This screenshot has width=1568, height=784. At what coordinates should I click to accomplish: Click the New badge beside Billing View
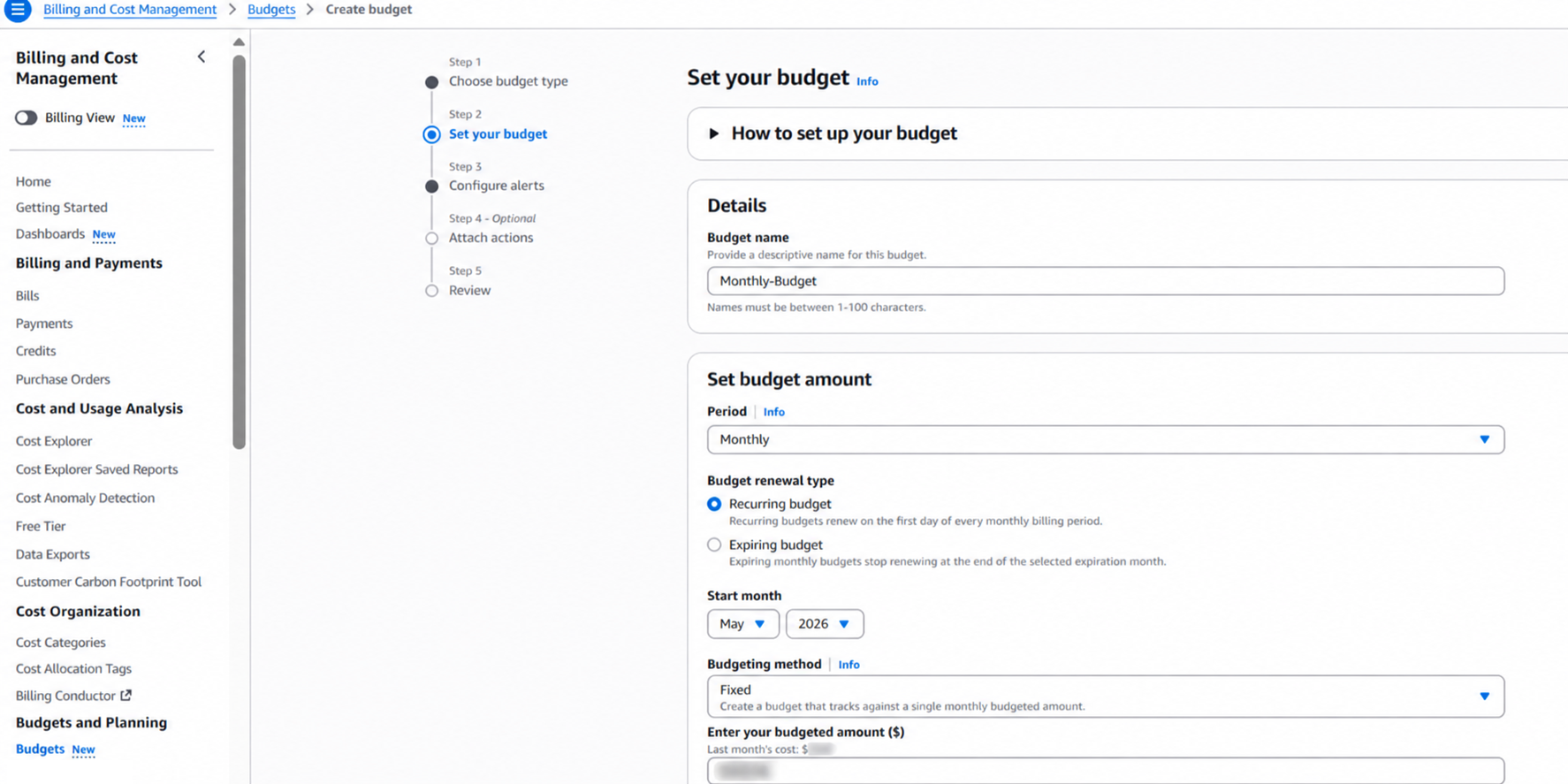coord(133,118)
